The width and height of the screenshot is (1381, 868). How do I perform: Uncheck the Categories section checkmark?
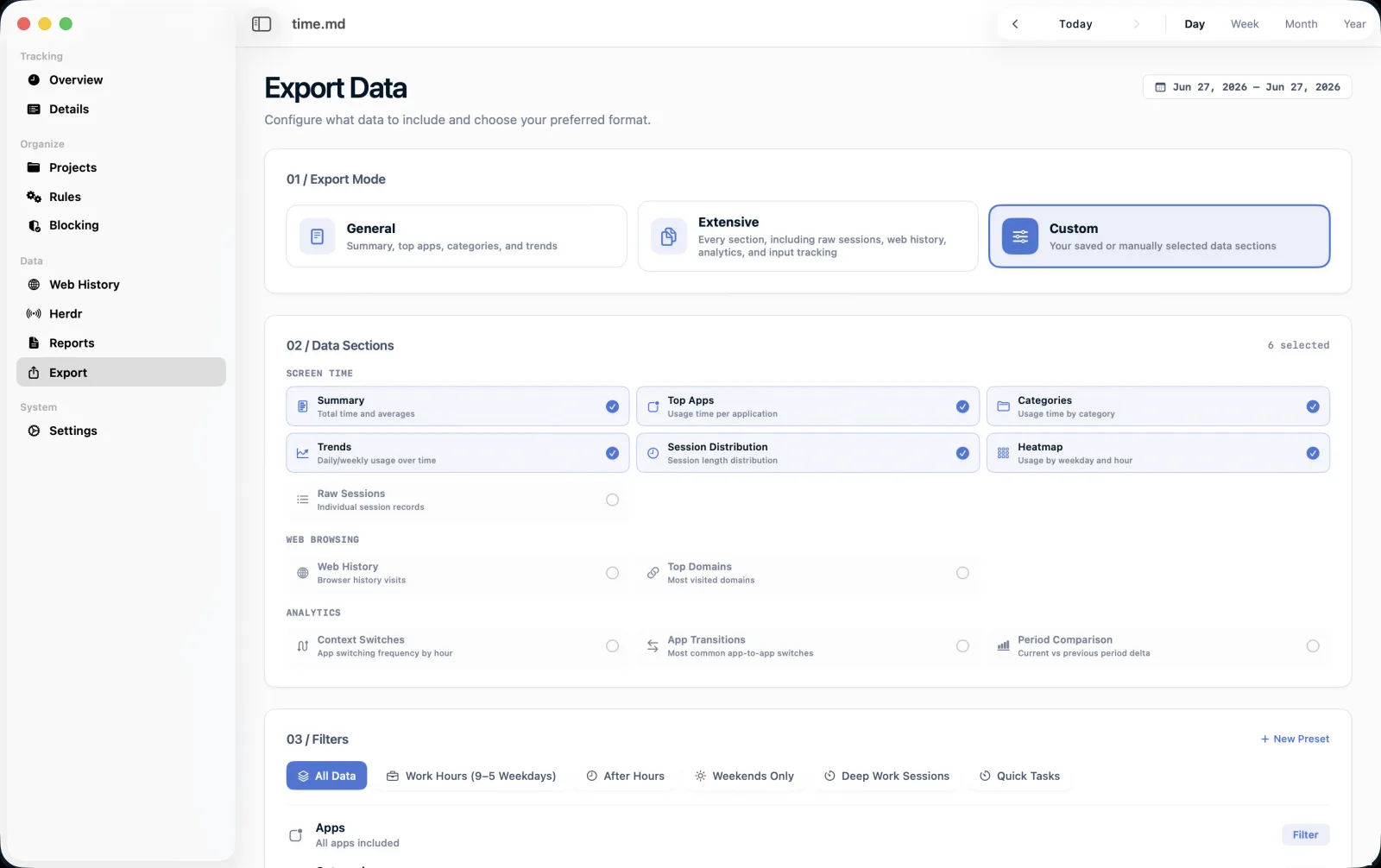1313,406
